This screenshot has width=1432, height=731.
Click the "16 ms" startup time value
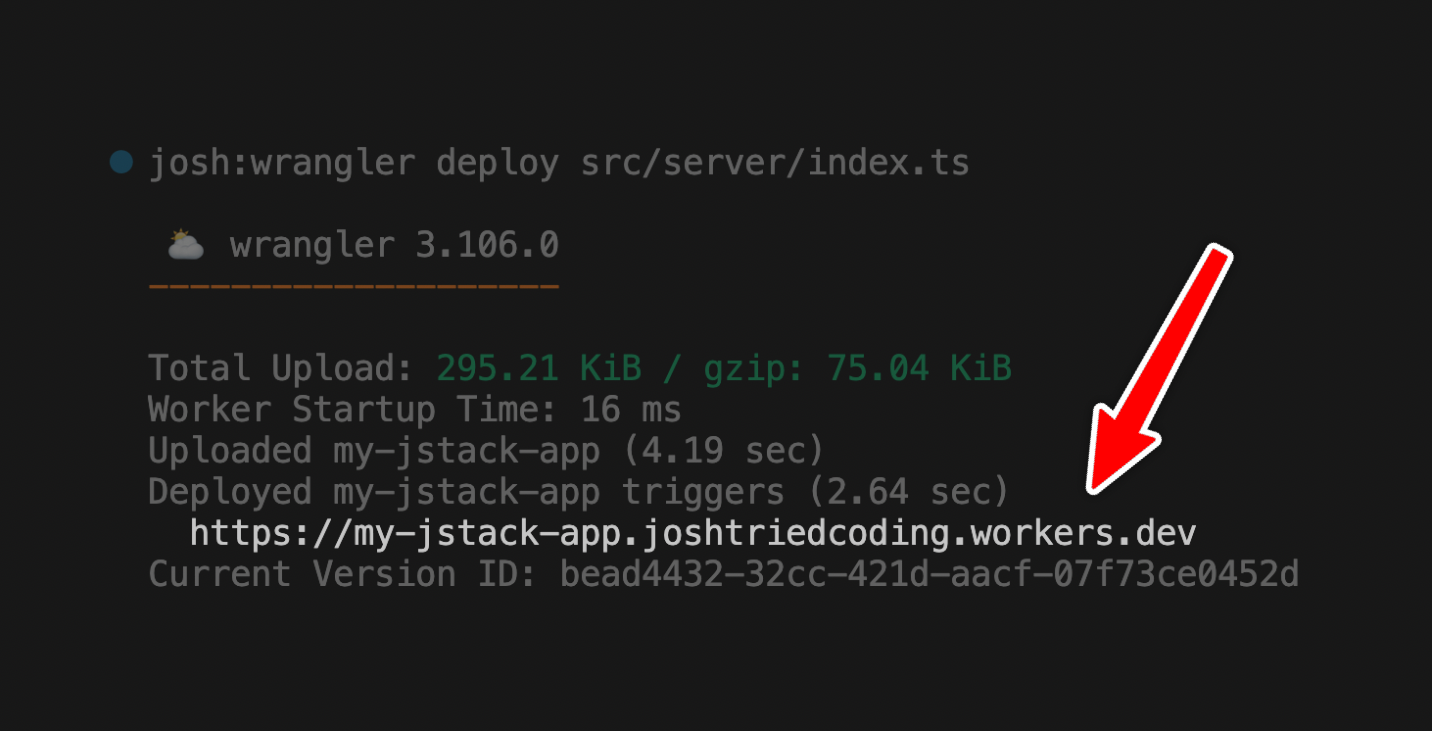(630, 409)
